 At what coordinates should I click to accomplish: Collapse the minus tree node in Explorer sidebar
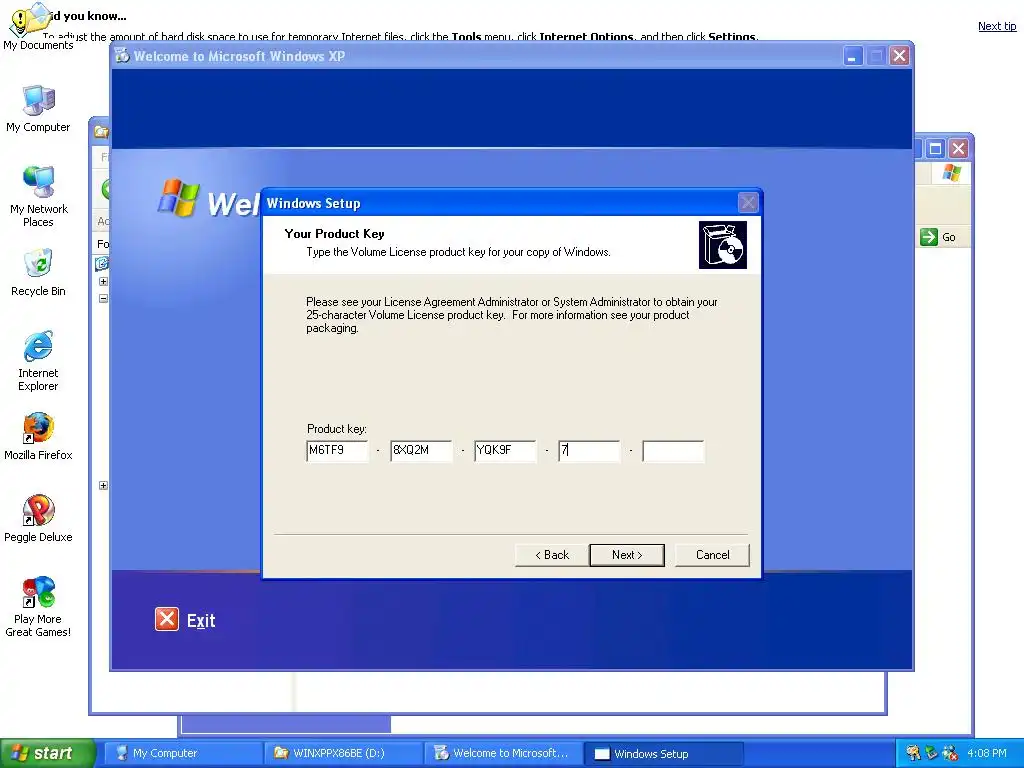pyautogui.click(x=103, y=298)
